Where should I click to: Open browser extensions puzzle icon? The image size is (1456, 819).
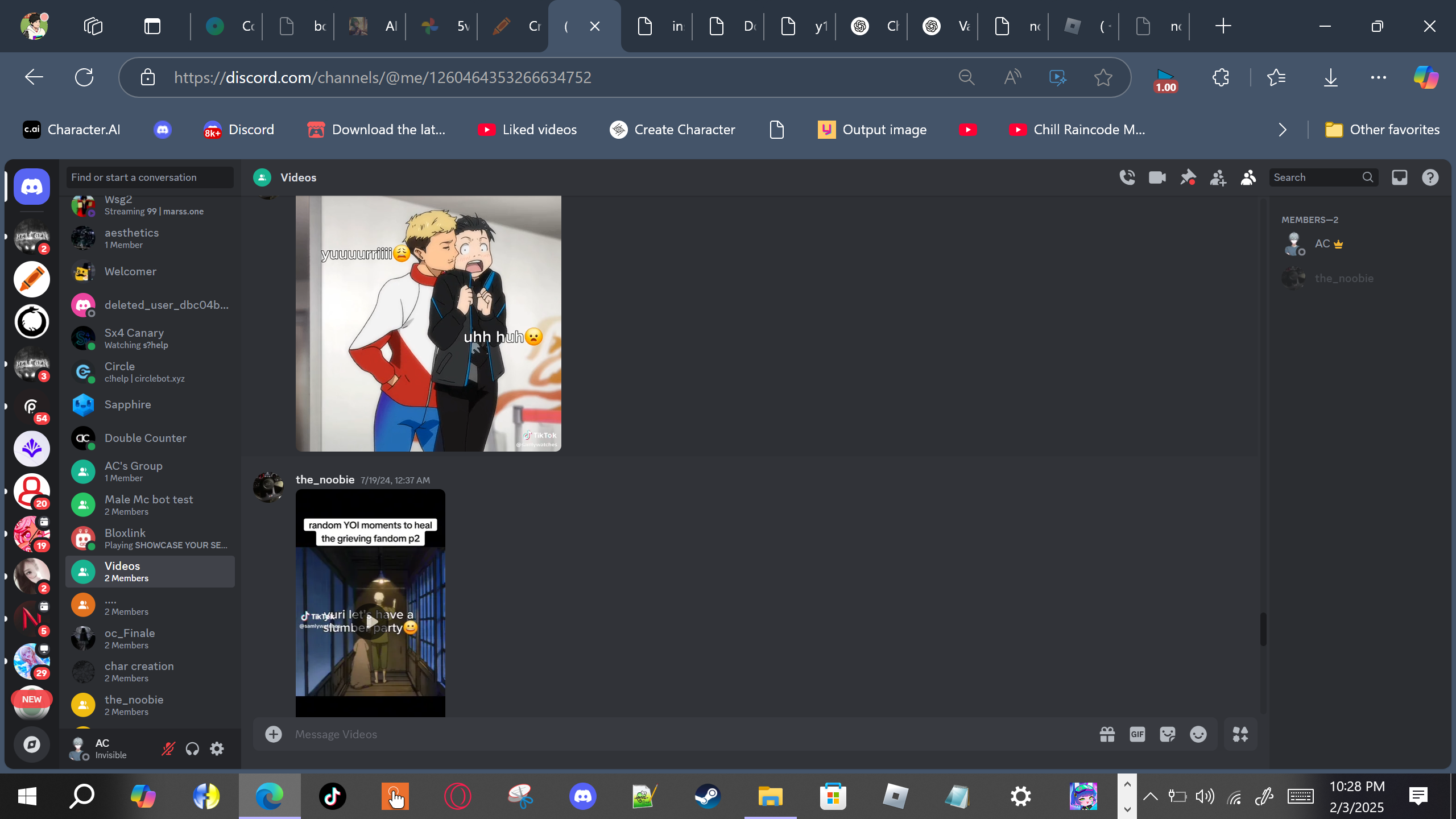tap(1221, 77)
